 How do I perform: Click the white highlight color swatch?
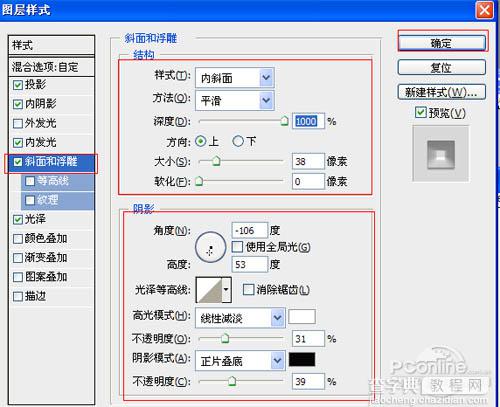tap(302, 316)
